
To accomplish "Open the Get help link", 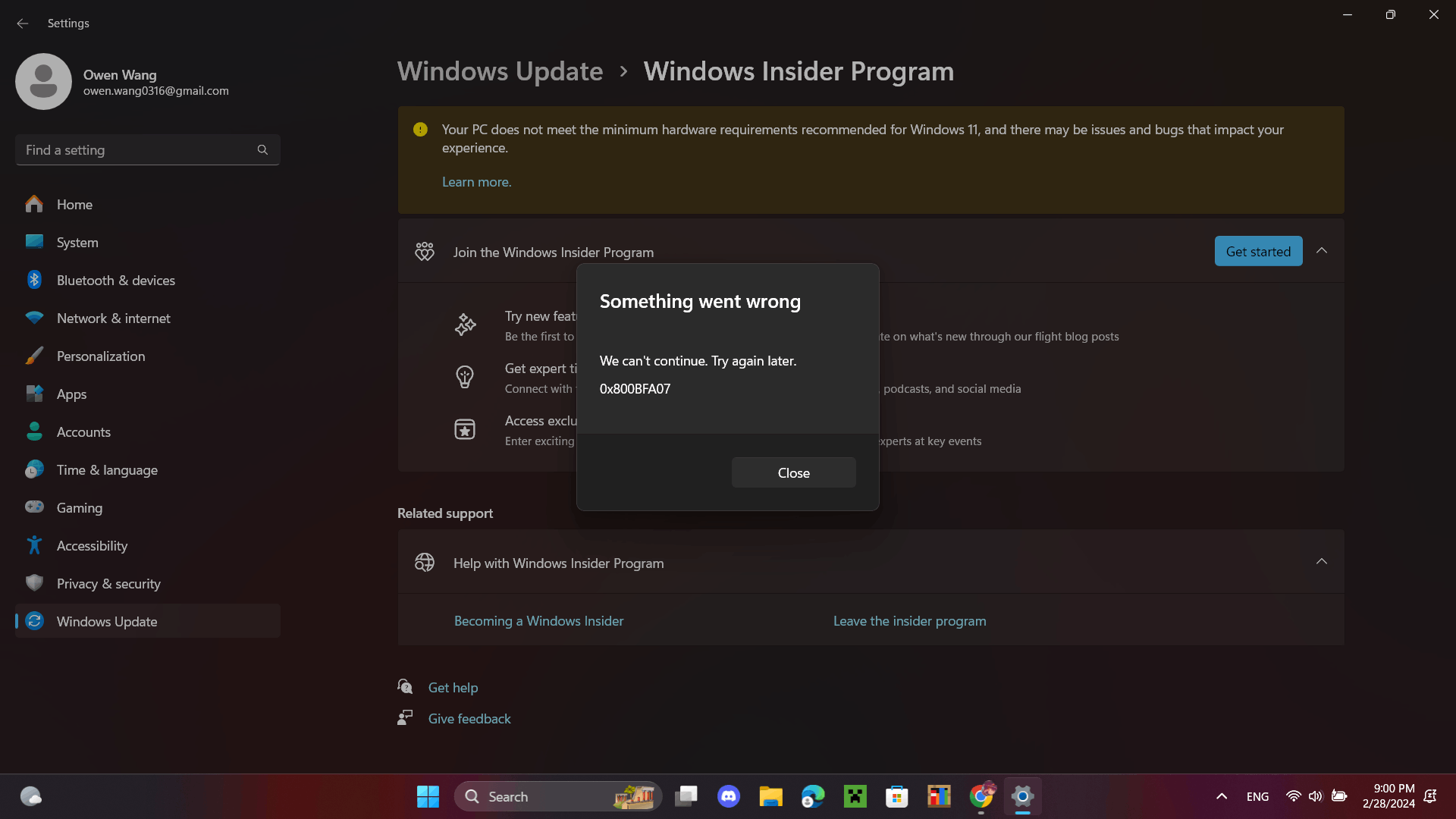I will pos(453,688).
